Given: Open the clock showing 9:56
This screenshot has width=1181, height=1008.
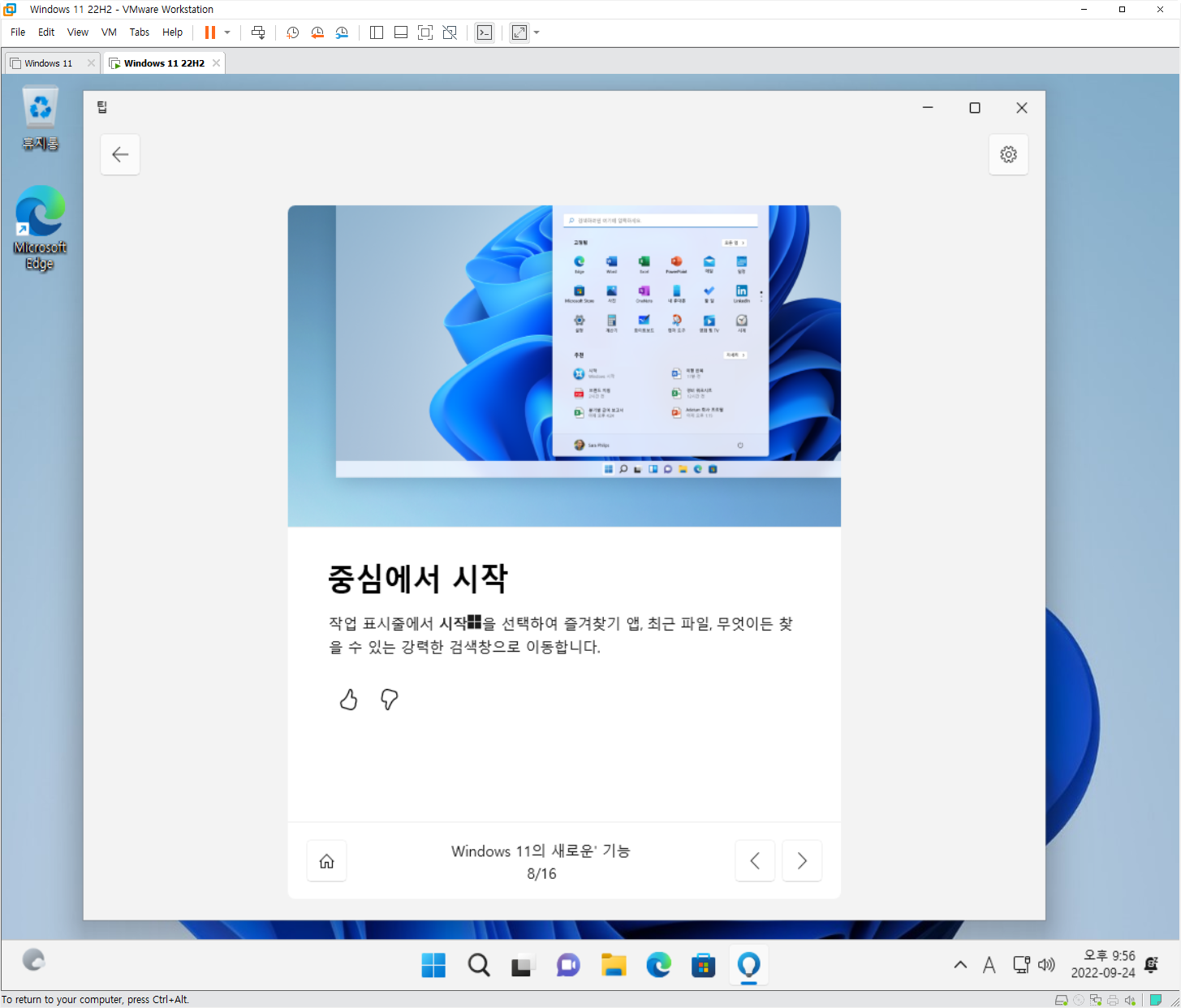Looking at the screenshot, I should click(x=1103, y=964).
